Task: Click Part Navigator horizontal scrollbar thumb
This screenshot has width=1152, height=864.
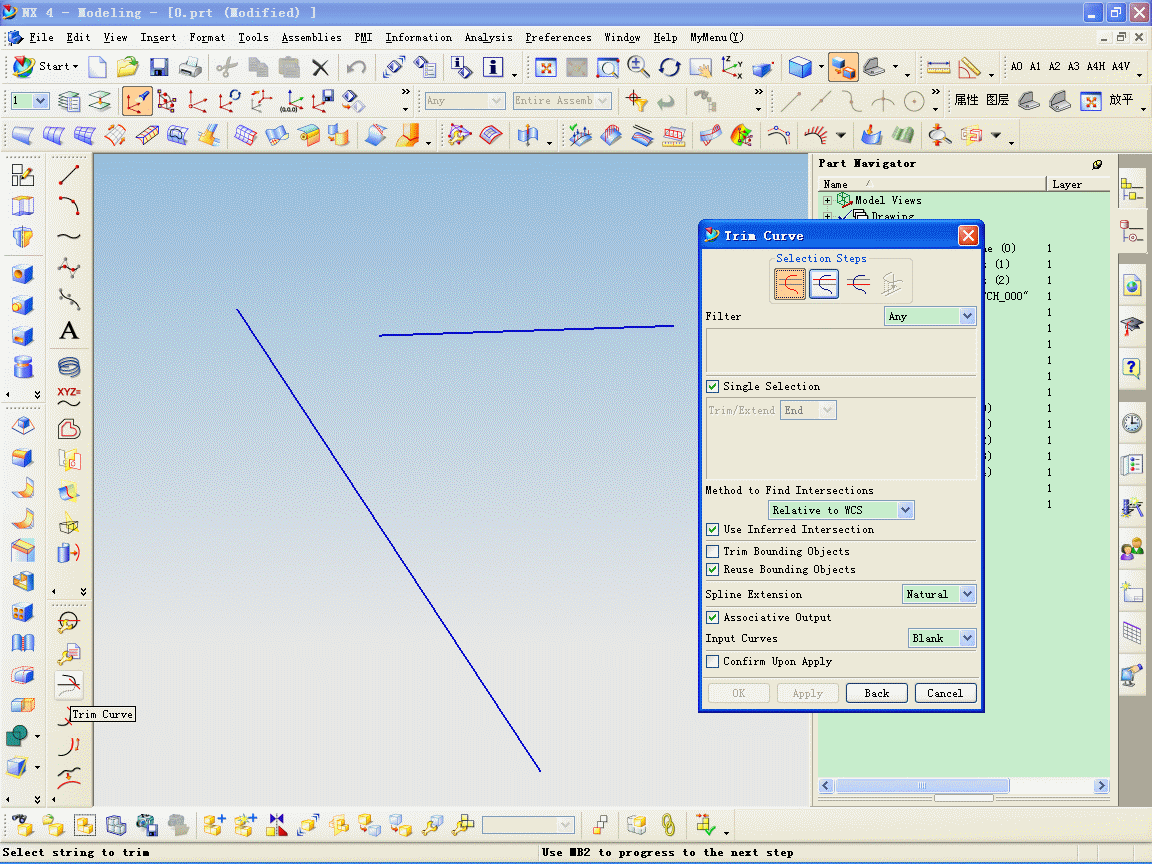Action: coord(921,786)
